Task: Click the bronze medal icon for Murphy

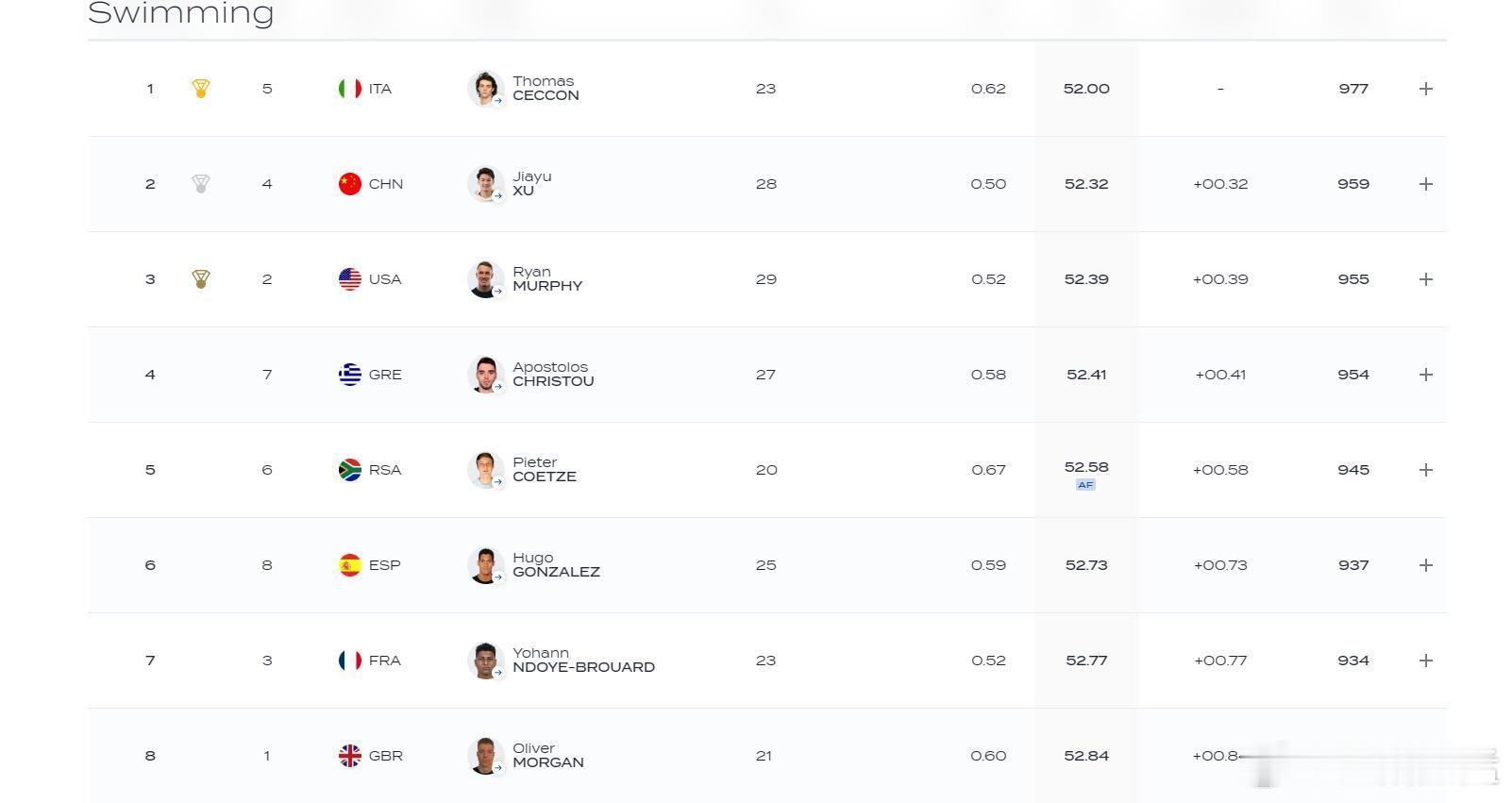Action: (200, 279)
